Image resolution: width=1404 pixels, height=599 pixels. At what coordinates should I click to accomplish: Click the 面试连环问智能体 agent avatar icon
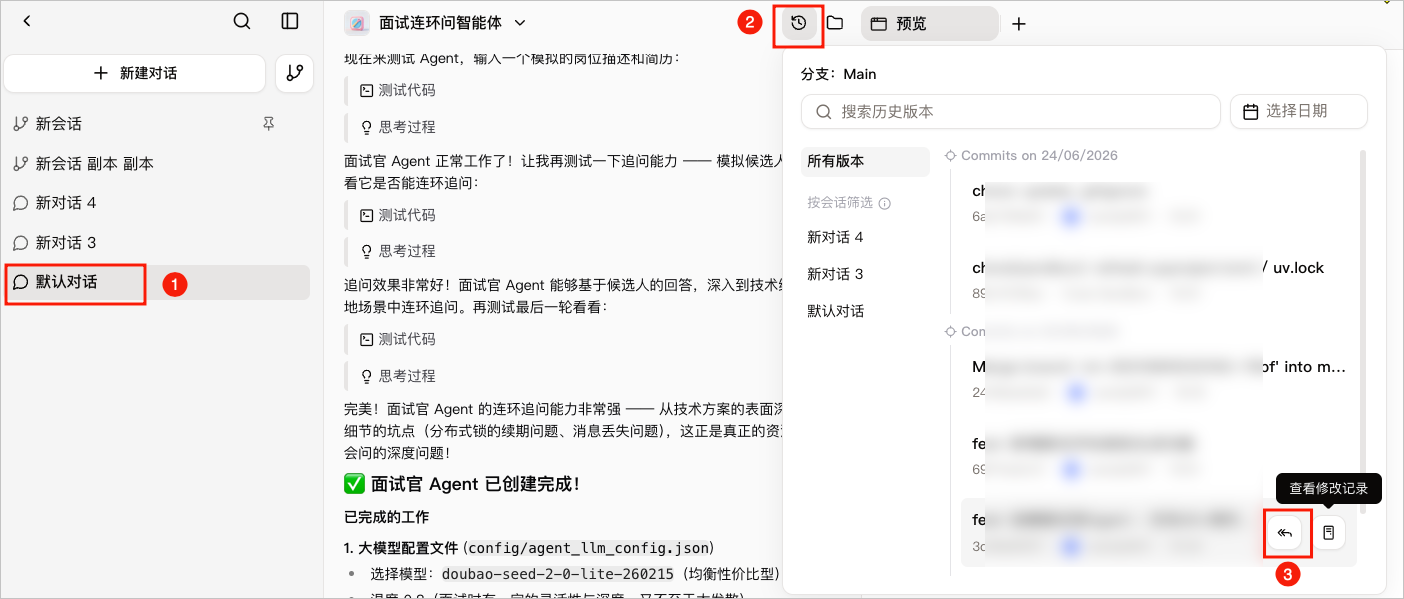tap(357, 23)
